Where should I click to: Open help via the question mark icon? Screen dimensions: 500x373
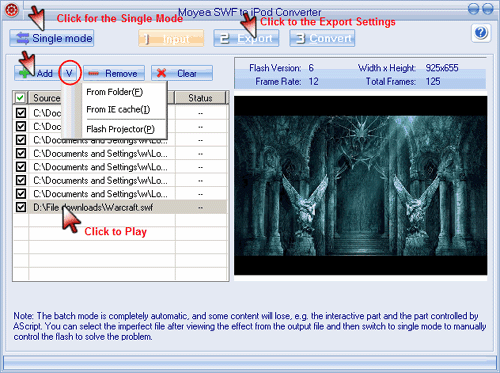click(x=481, y=33)
